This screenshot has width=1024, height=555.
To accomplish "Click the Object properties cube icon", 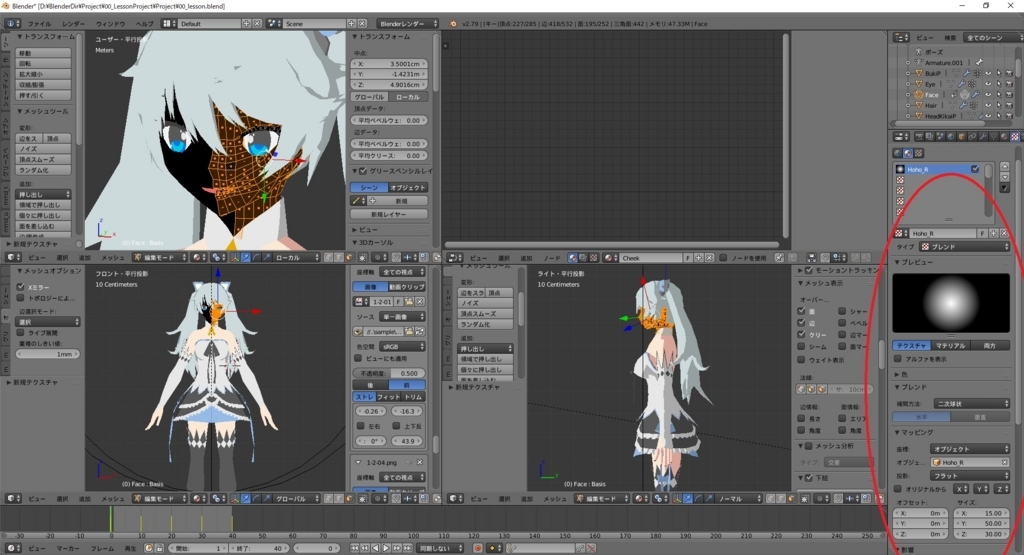I will click(x=961, y=136).
